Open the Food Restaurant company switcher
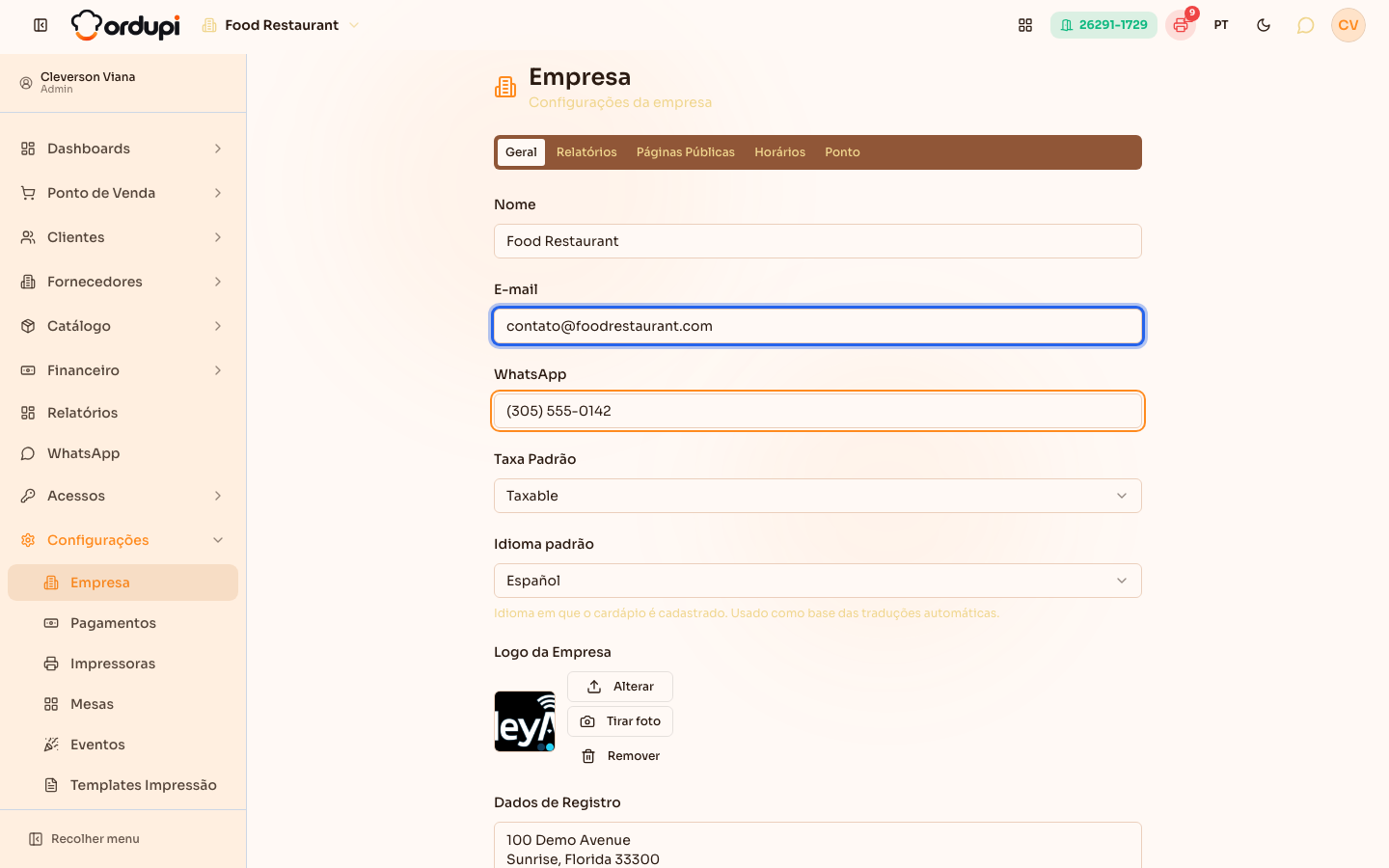The width and height of the screenshot is (1389, 868). click(x=281, y=25)
